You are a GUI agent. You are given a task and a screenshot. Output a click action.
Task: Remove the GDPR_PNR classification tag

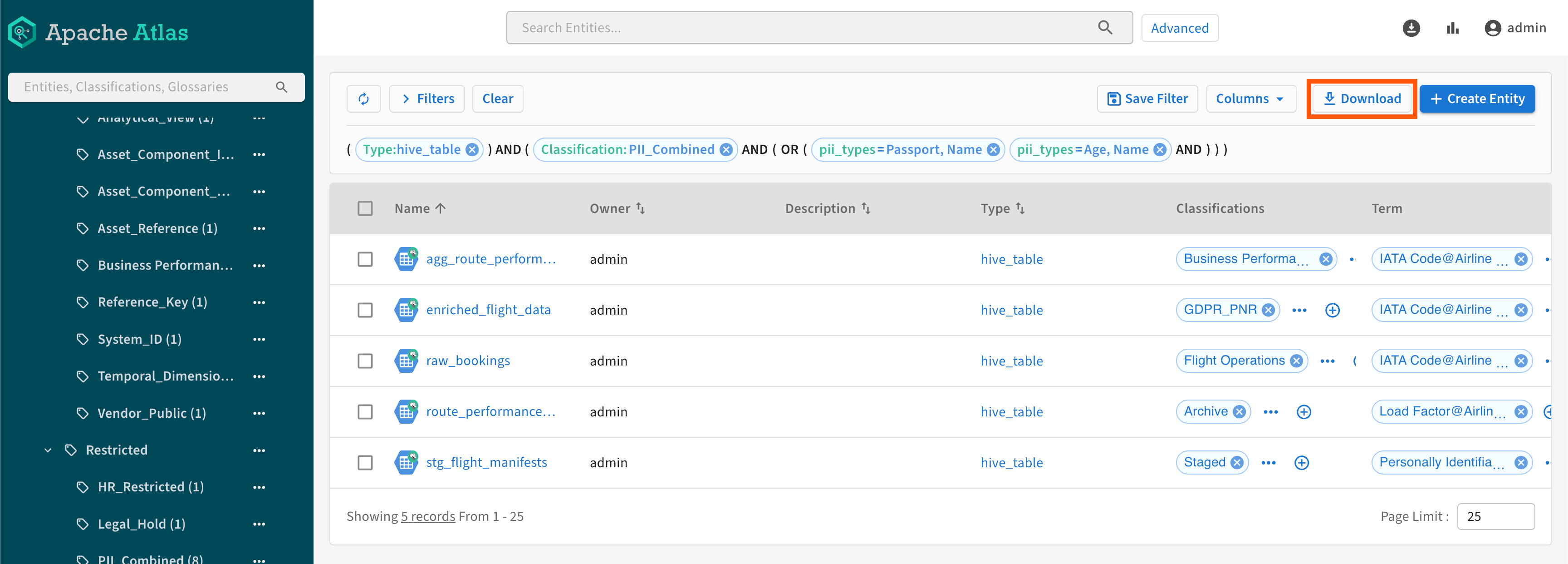coord(1268,310)
